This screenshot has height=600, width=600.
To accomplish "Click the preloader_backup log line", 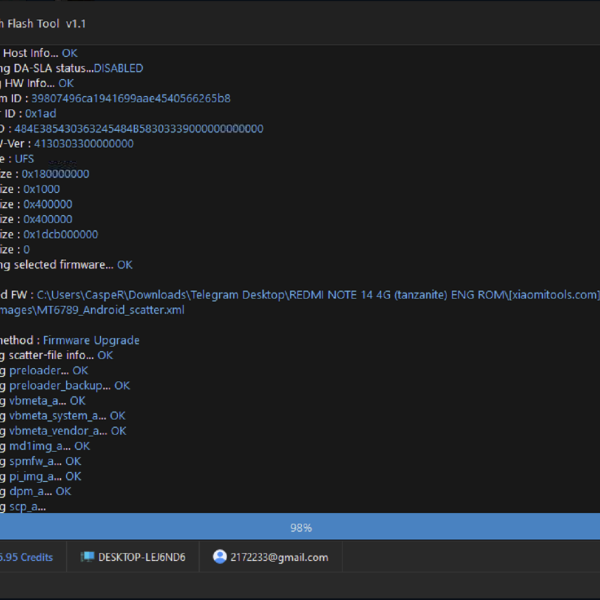I will 65,386.
